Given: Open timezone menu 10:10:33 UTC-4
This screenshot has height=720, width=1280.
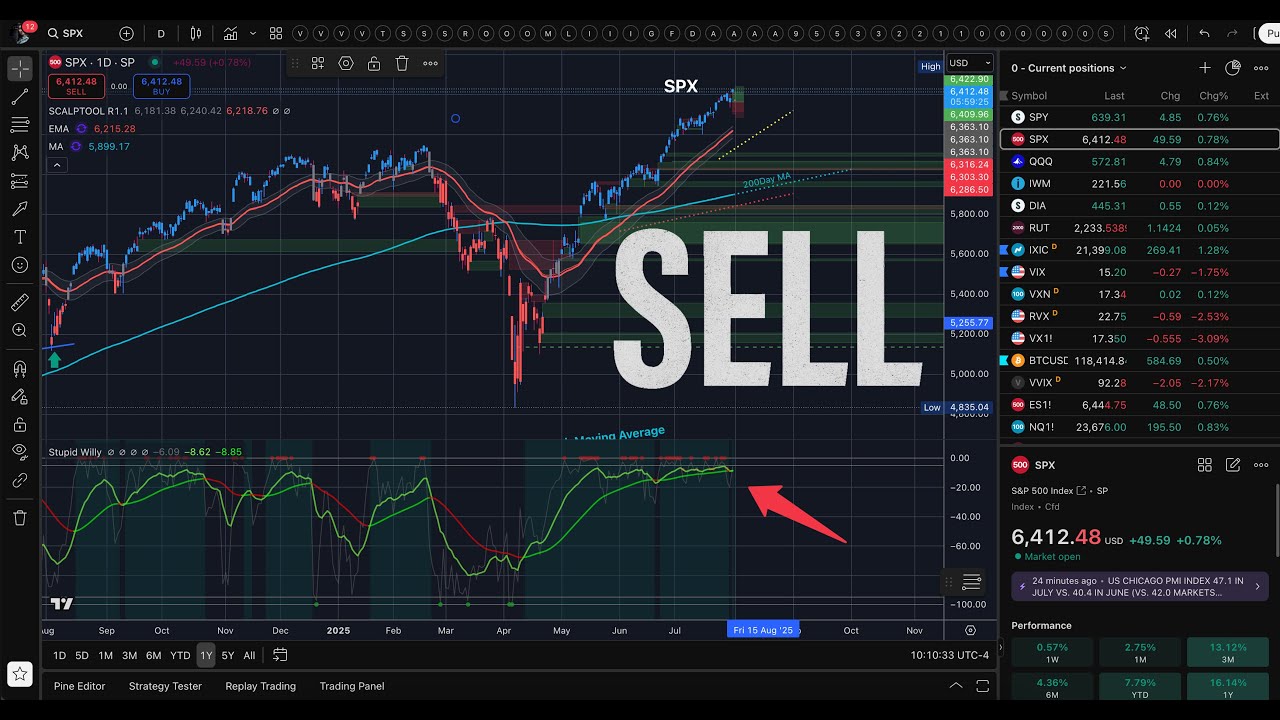Looking at the screenshot, I should (950, 656).
